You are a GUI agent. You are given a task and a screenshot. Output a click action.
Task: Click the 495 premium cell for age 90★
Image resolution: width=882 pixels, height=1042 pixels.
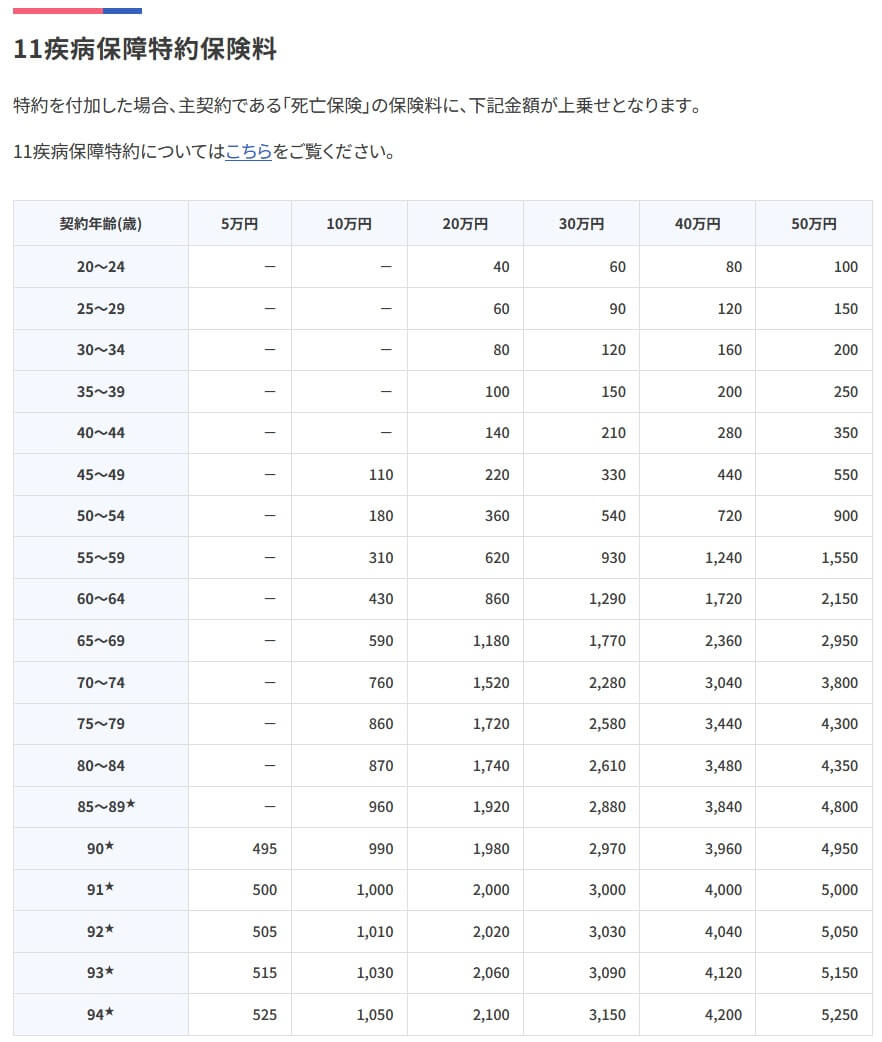(x=264, y=849)
